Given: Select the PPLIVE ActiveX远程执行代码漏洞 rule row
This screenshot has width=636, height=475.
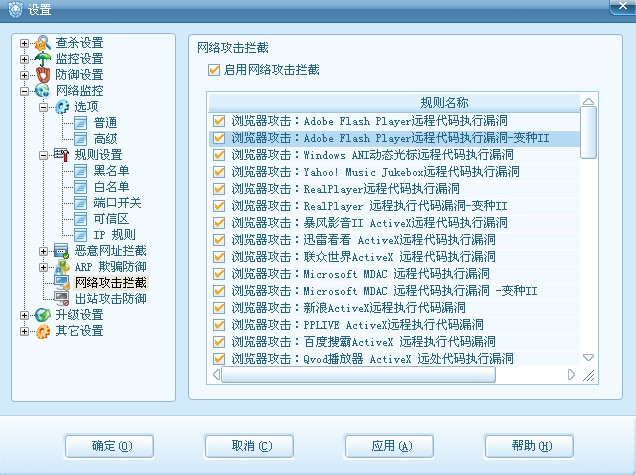Looking at the screenshot, I should (x=394, y=325).
